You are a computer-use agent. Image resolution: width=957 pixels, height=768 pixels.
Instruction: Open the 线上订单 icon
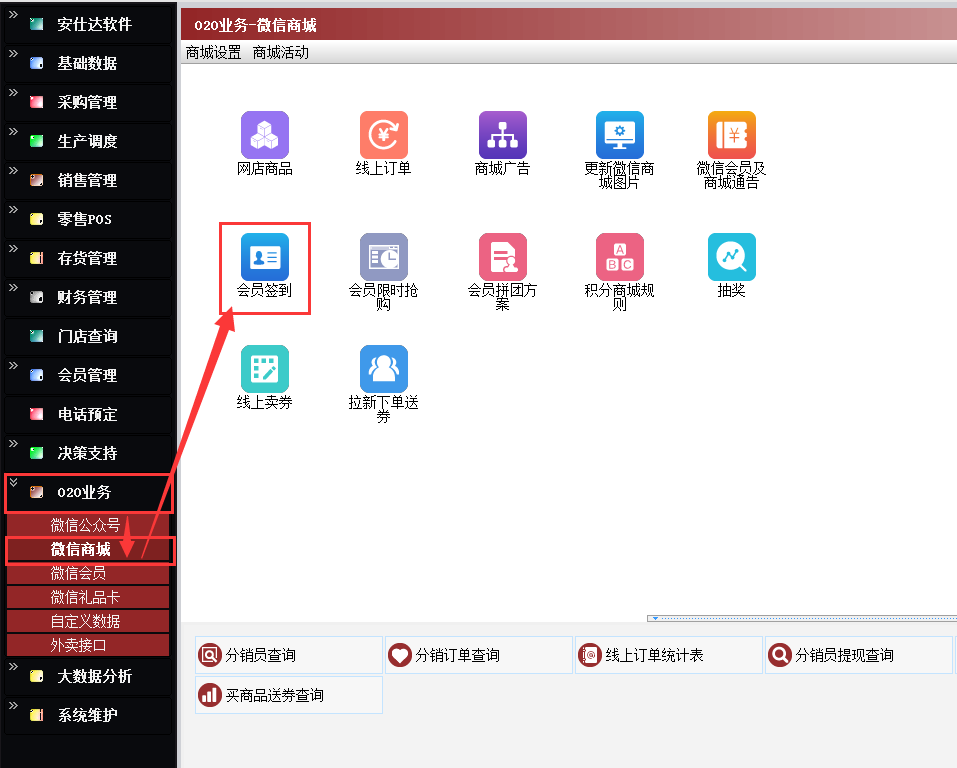[384, 135]
